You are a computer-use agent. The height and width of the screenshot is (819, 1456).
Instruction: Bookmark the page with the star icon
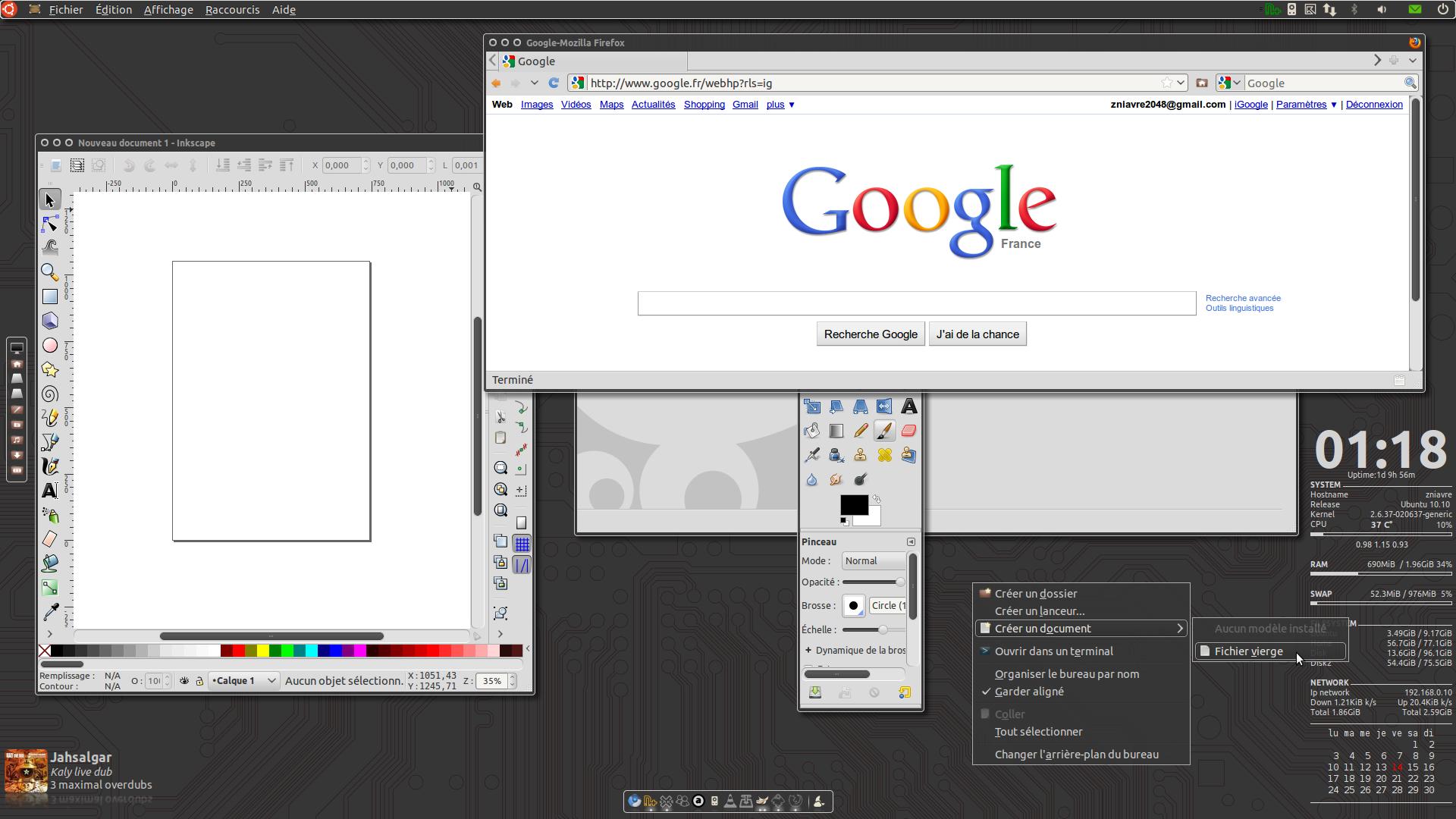(1167, 83)
